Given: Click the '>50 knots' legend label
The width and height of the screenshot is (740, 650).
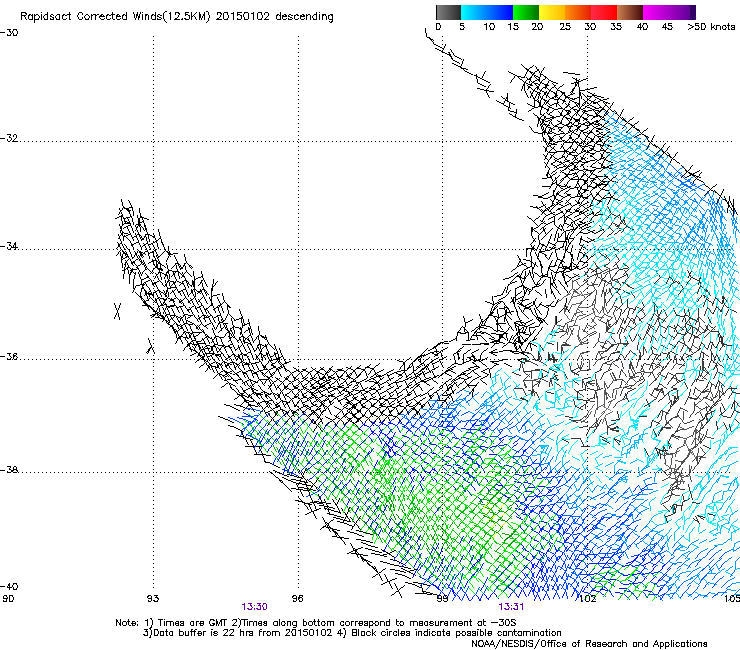Looking at the screenshot, I should (711, 27).
